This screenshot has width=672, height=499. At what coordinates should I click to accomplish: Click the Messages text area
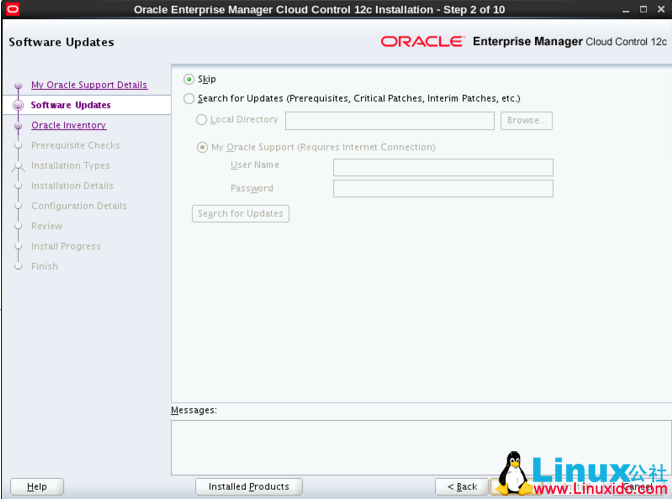[421, 448]
